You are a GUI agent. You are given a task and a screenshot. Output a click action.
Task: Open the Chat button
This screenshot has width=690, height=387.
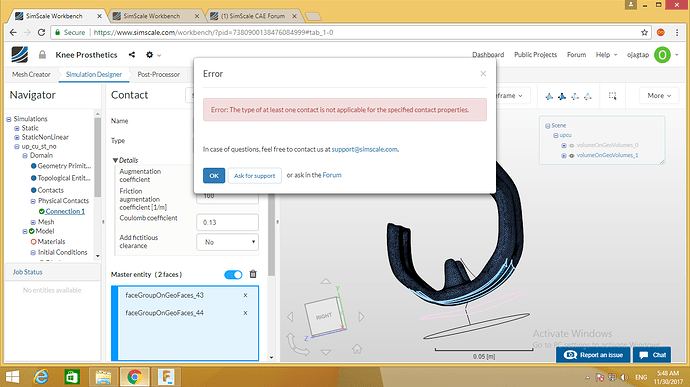point(652,355)
